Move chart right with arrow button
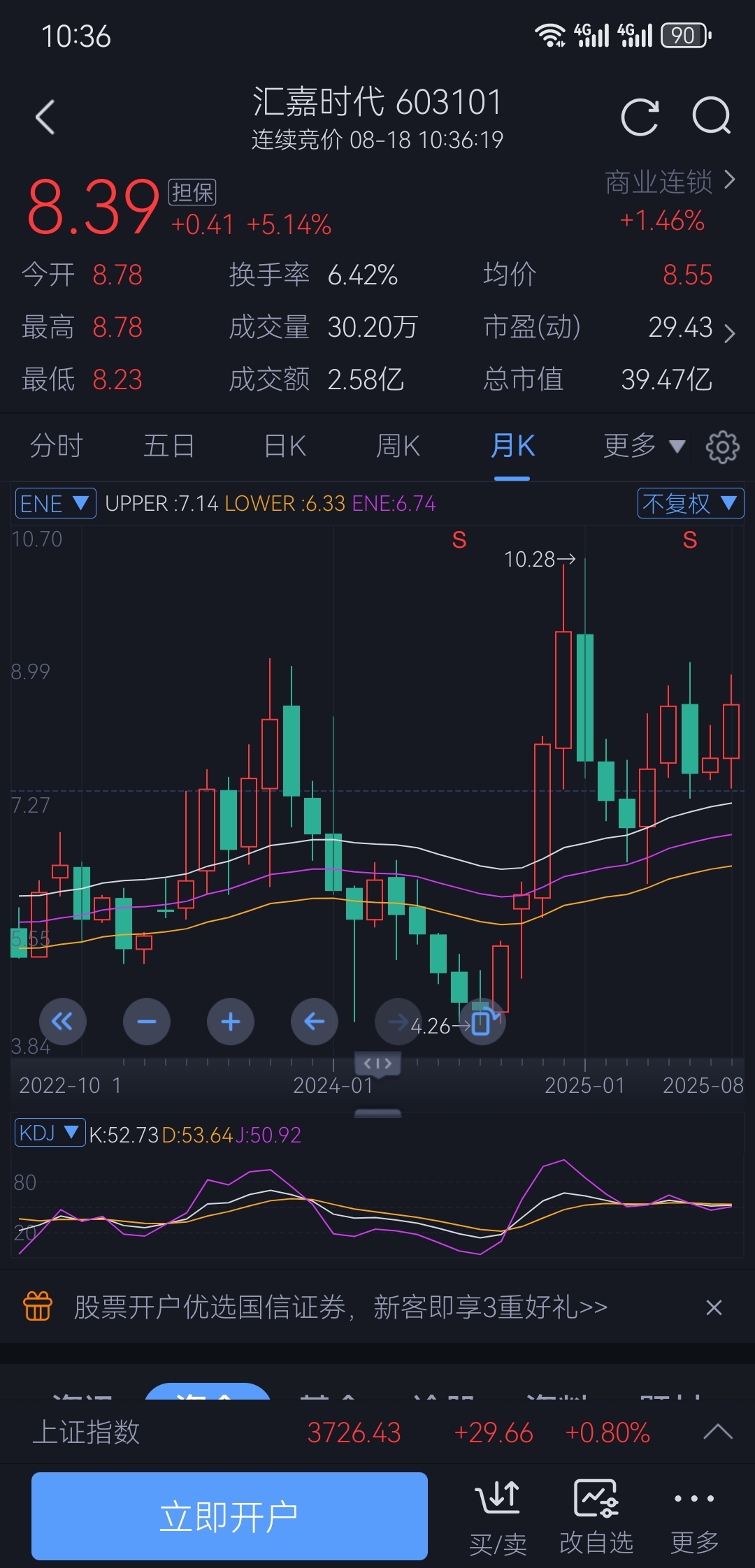Image resolution: width=755 pixels, height=1568 pixels. point(398,1022)
